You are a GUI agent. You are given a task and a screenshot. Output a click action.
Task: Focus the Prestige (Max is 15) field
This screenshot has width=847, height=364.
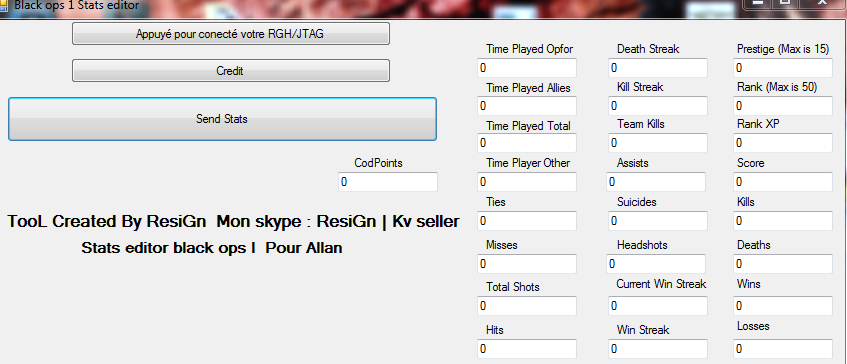[783, 68]
